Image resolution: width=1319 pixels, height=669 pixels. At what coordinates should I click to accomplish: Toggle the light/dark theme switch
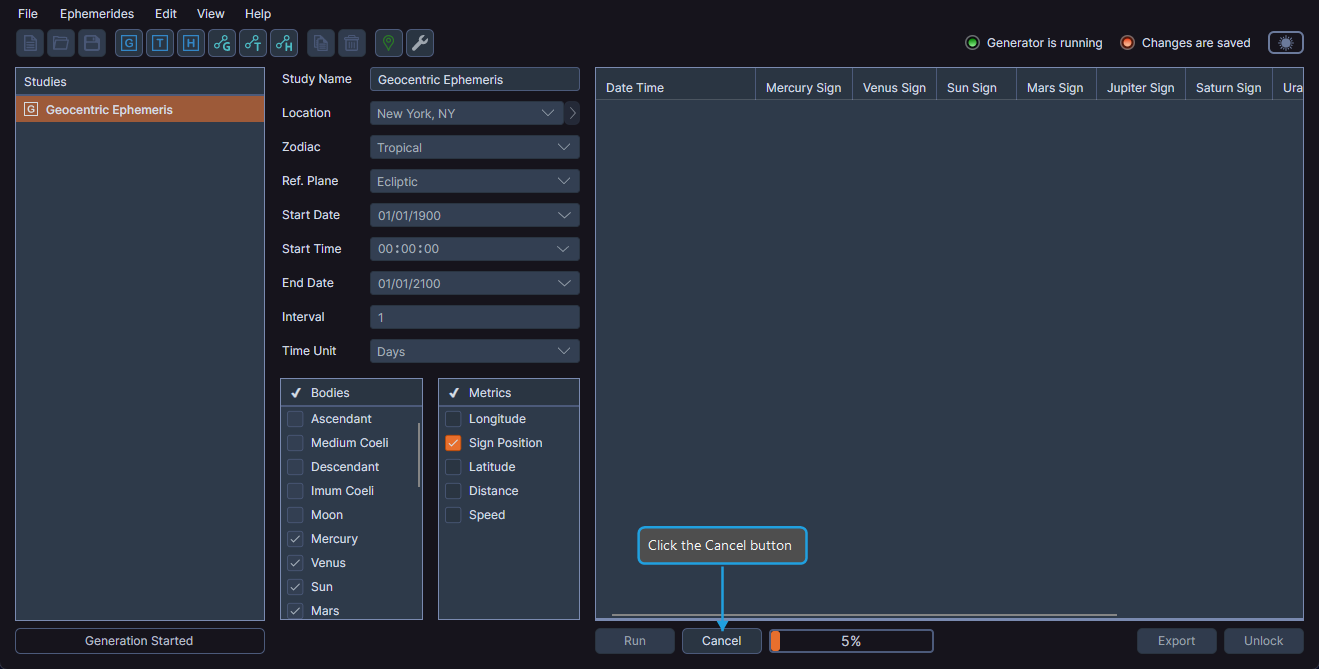[x=1285, y=42]
